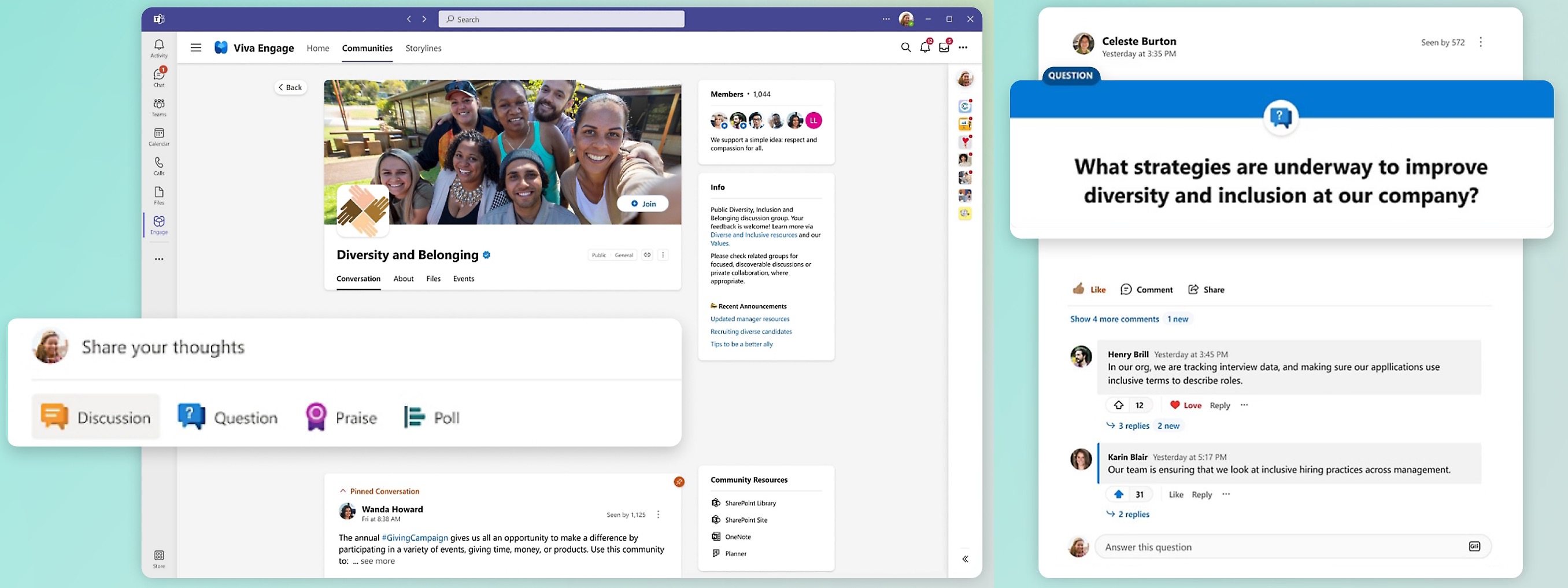Open Teams section in sidebar

coord(159,108)
